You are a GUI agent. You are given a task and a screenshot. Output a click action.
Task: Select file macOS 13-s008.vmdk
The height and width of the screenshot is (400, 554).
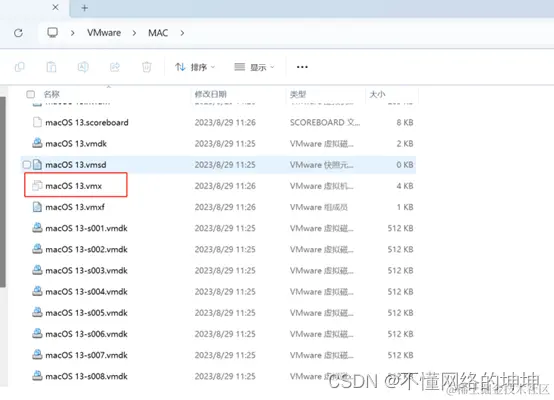[87, 376]
